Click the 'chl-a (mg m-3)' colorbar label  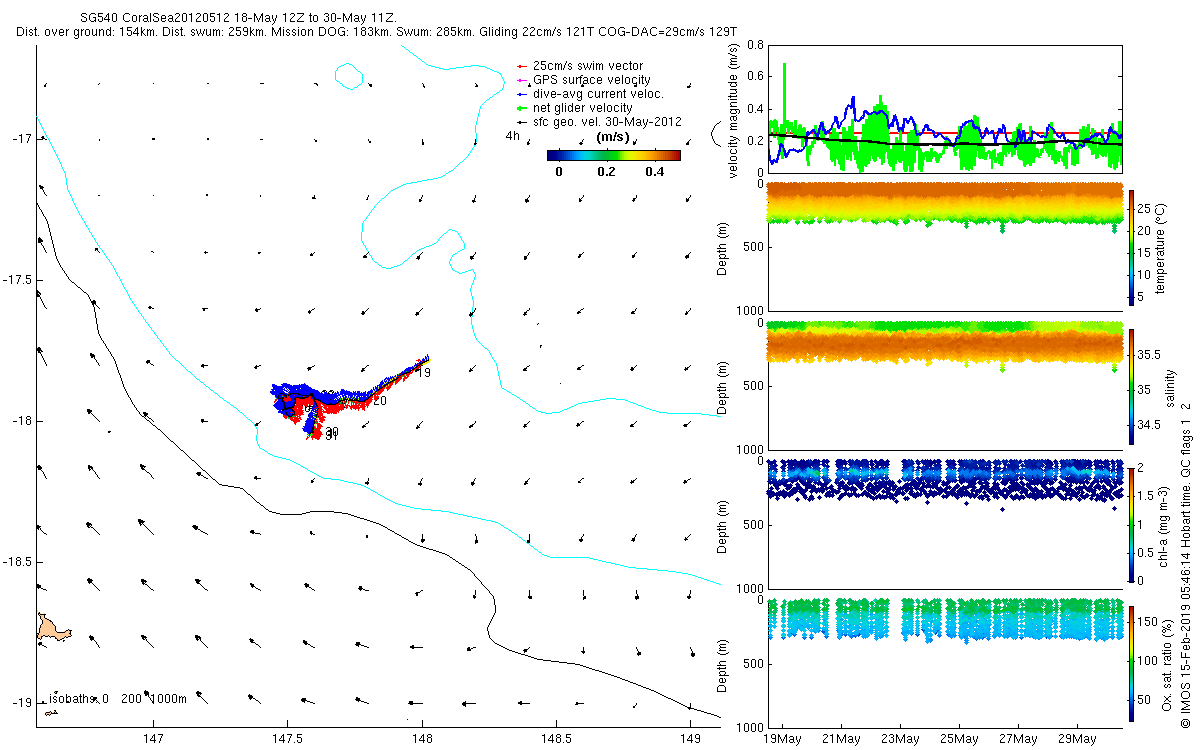point(1163,525)
